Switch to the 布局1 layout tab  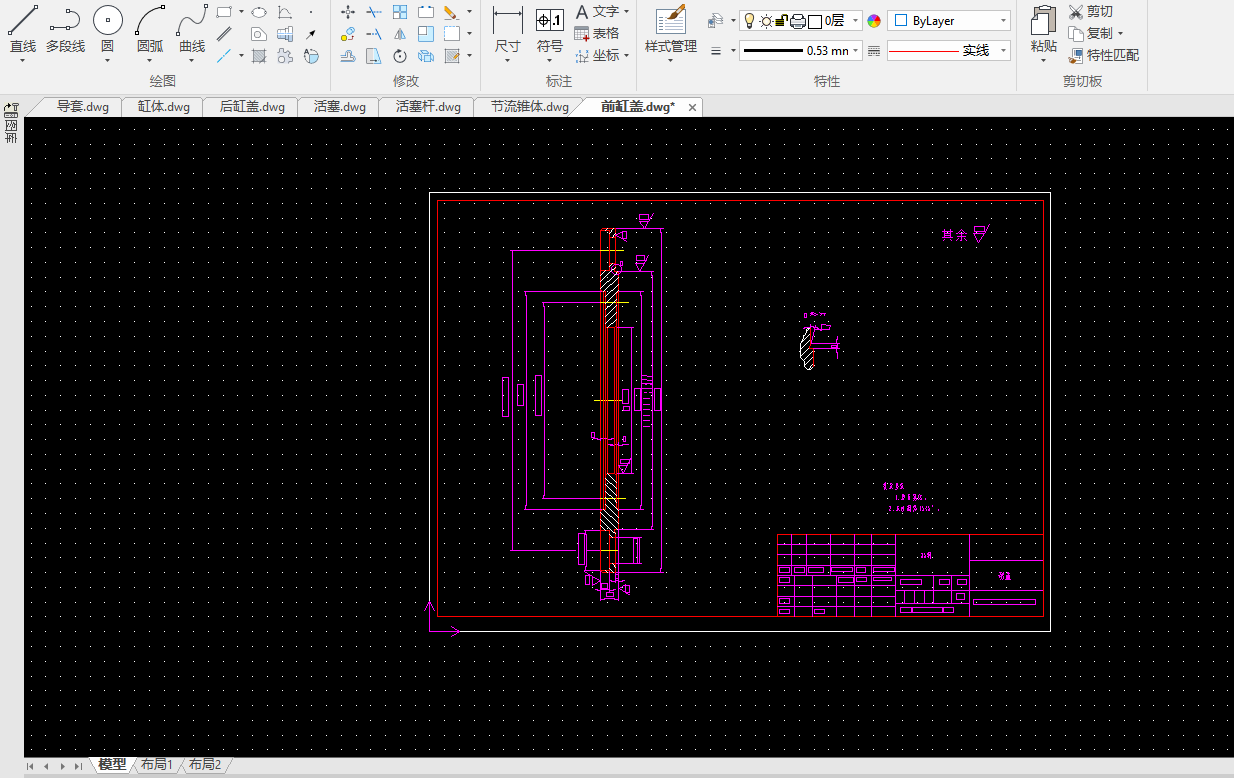click(157, 765)
